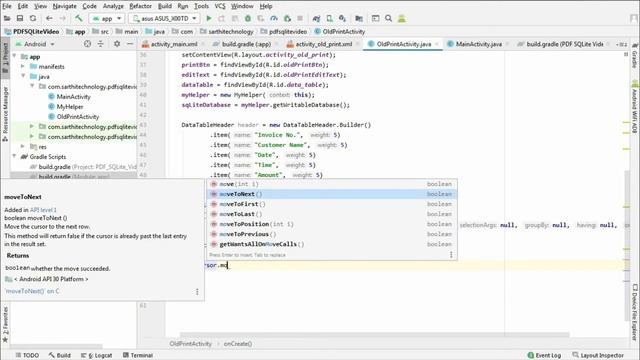The image size is (640, 360).
Task: Click Sync Project with Gradle Files icon
Action: point(316,18)
